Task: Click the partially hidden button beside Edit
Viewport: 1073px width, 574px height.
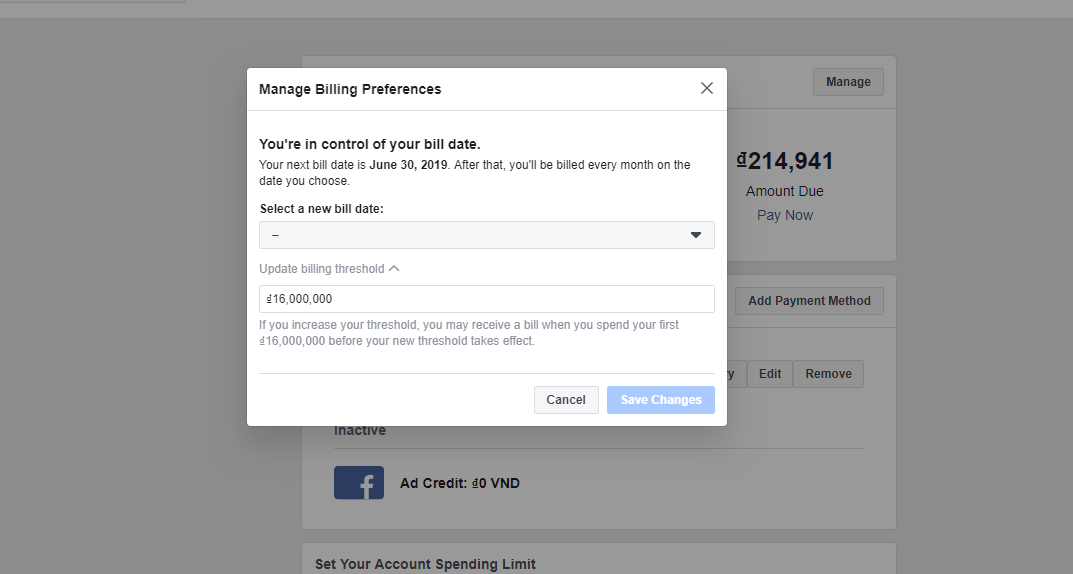Action: (734, 374)
